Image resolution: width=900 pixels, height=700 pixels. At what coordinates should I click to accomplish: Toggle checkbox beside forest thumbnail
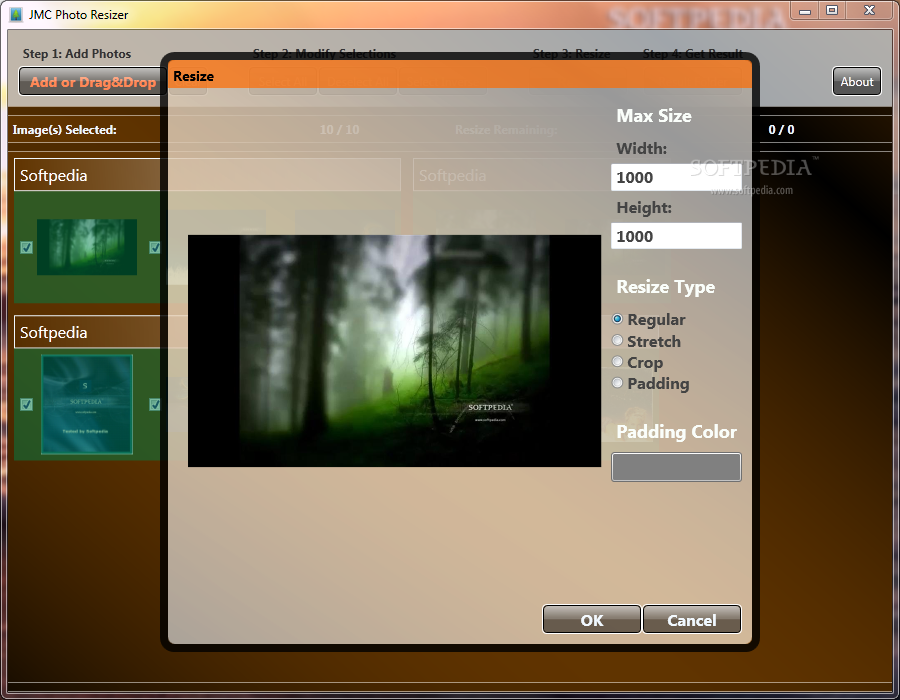point(26,247)
